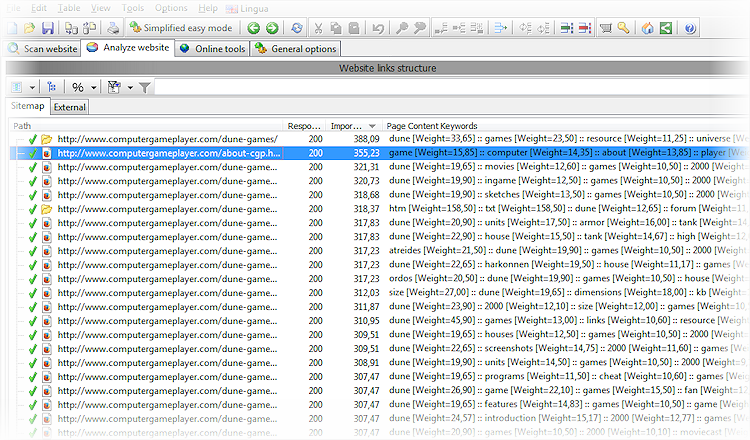Open the percent sign dropdown arrow
750x440 pixels.
pyautogui.click(x=94, y=88)
